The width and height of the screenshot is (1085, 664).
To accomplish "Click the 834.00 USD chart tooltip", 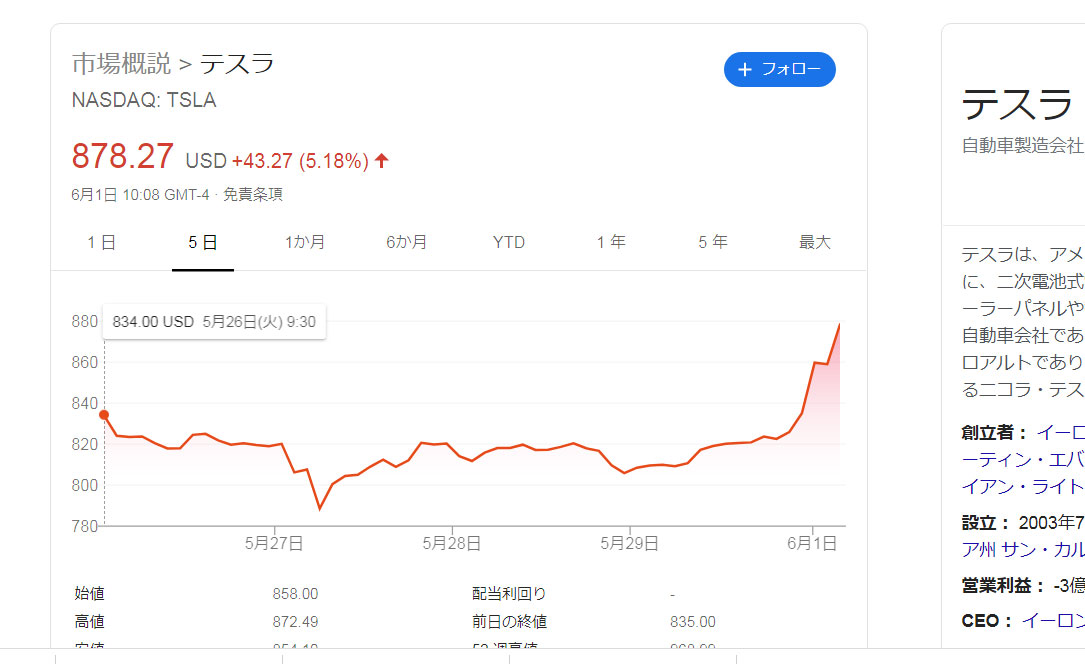I will [215, 322].
